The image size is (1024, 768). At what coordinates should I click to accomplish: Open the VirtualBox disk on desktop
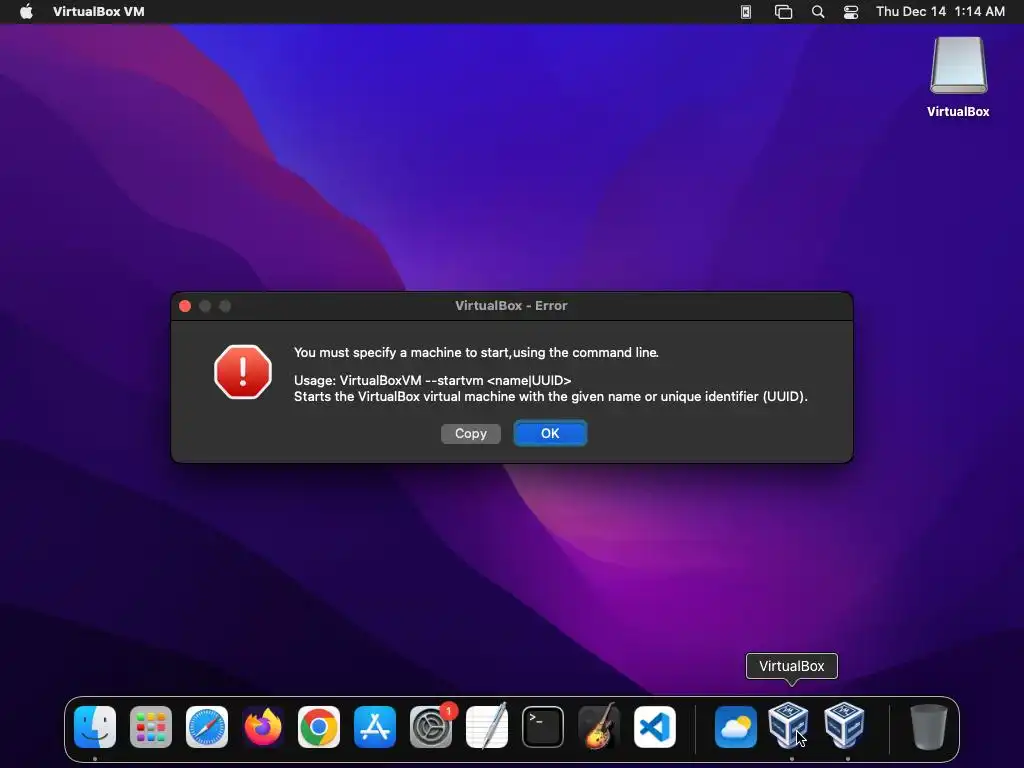click(958, 77)
